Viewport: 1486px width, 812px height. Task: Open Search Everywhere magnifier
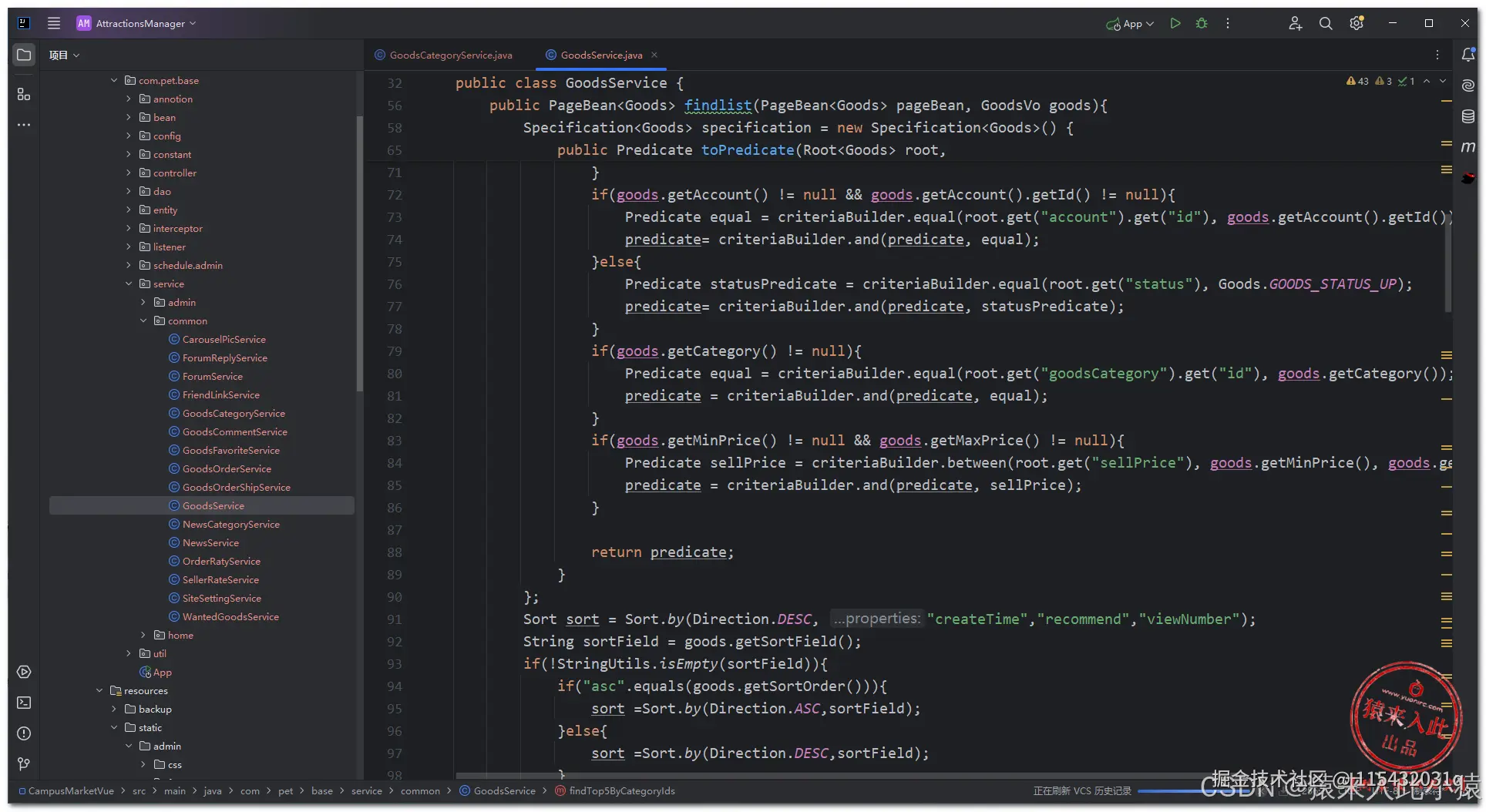point(1326,23)
